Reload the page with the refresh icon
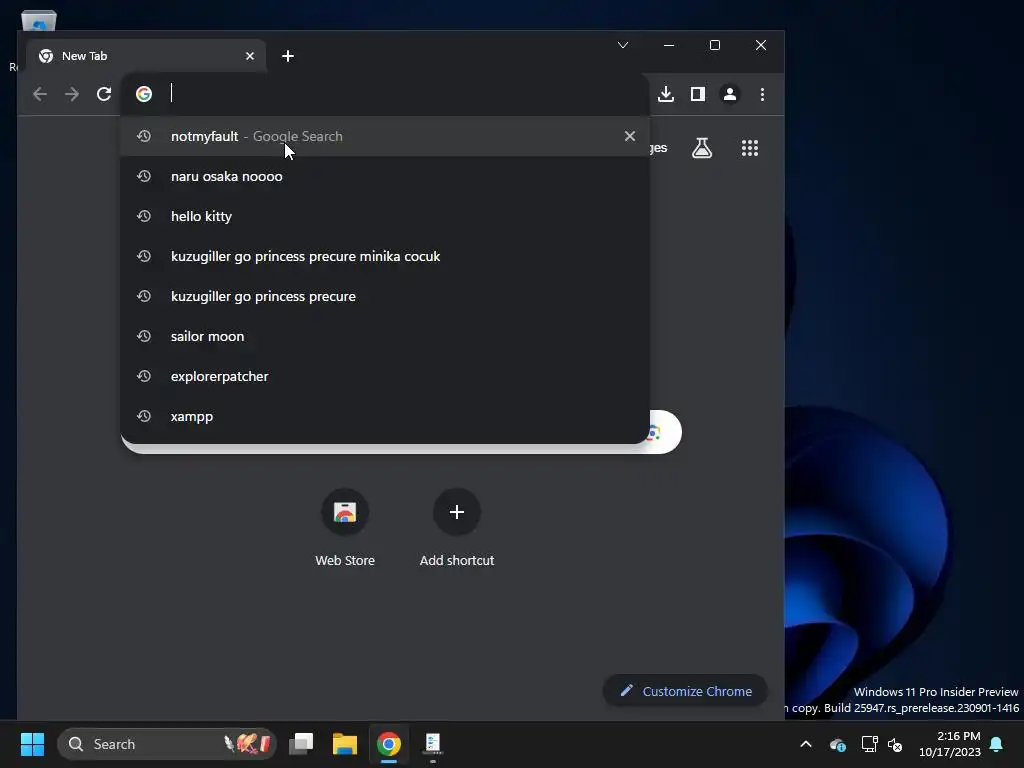 [104, 94]
